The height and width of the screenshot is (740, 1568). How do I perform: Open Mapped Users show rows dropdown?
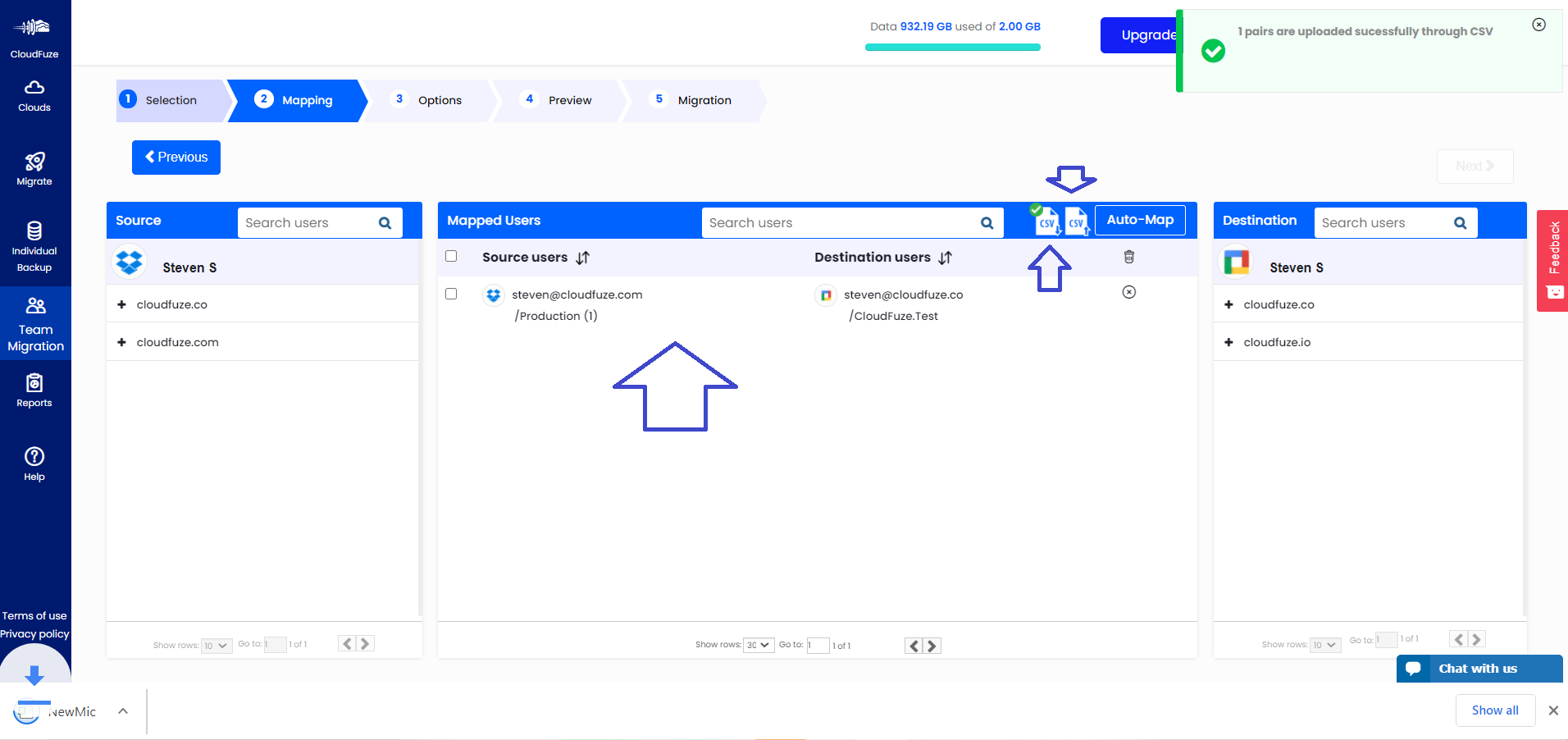[759, 645]
